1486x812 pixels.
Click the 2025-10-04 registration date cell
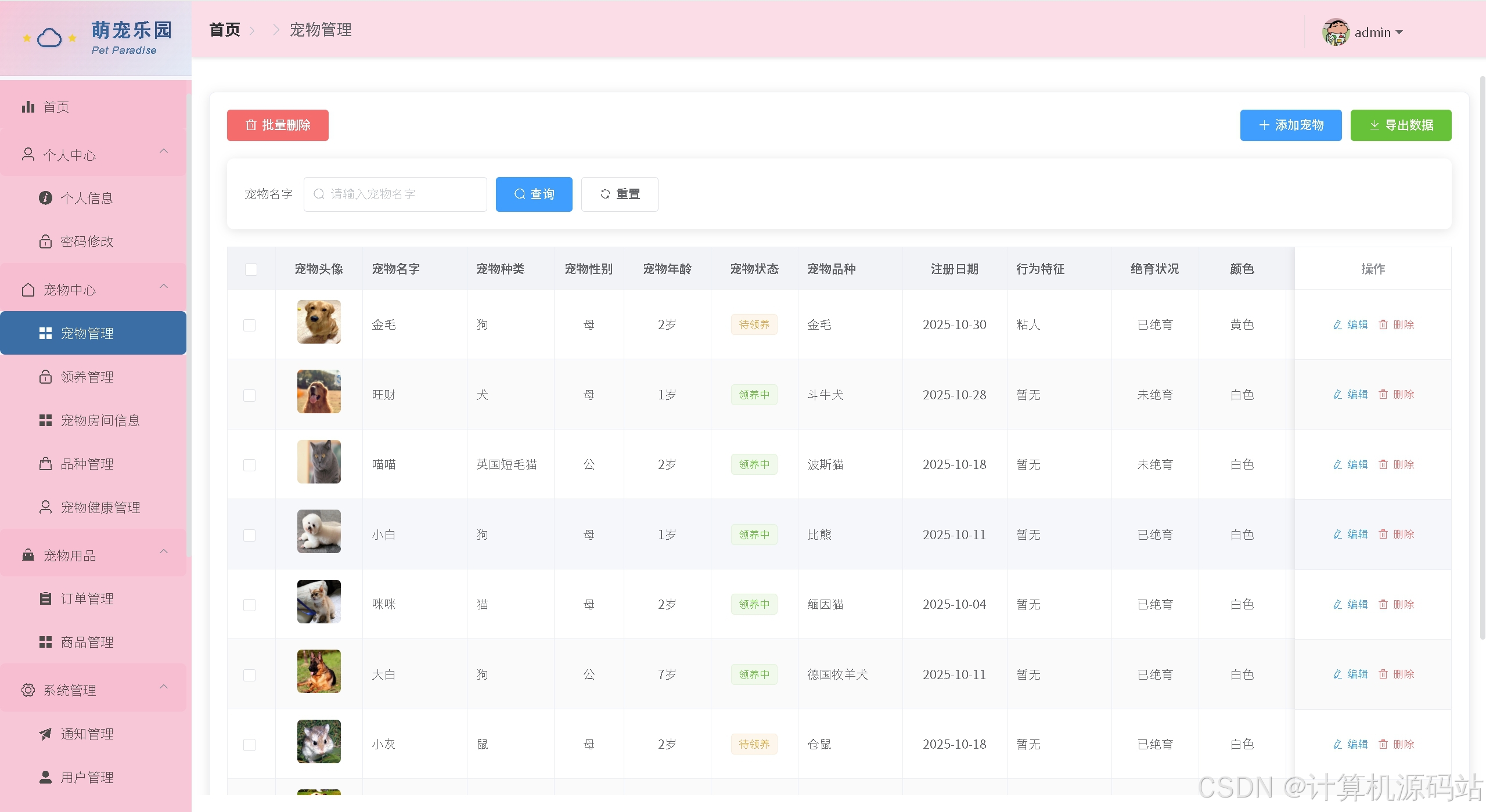click(955, 604)
